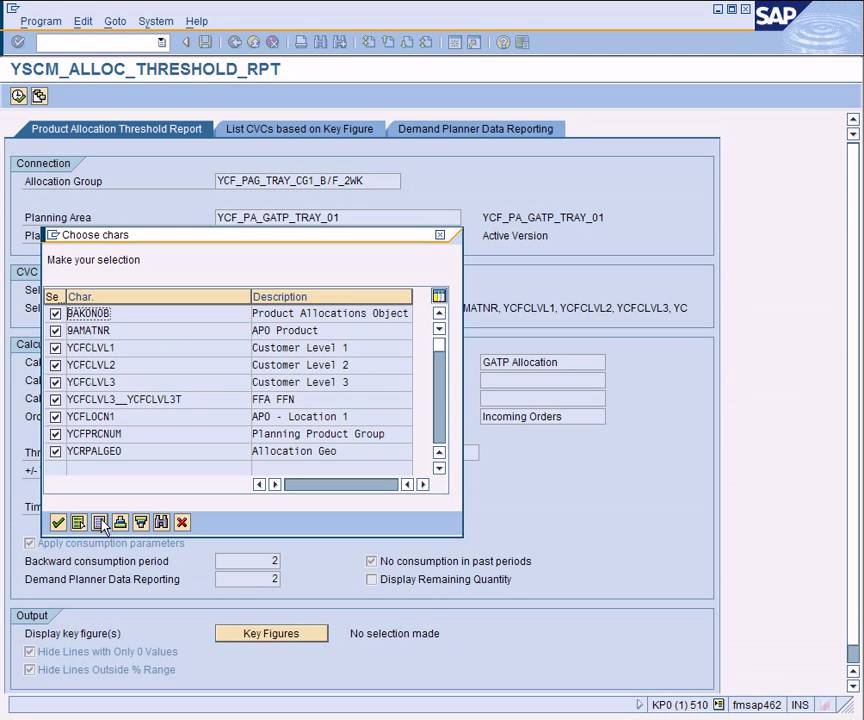Click the Find binoculars icon in dialog

[x=161, y=522]
